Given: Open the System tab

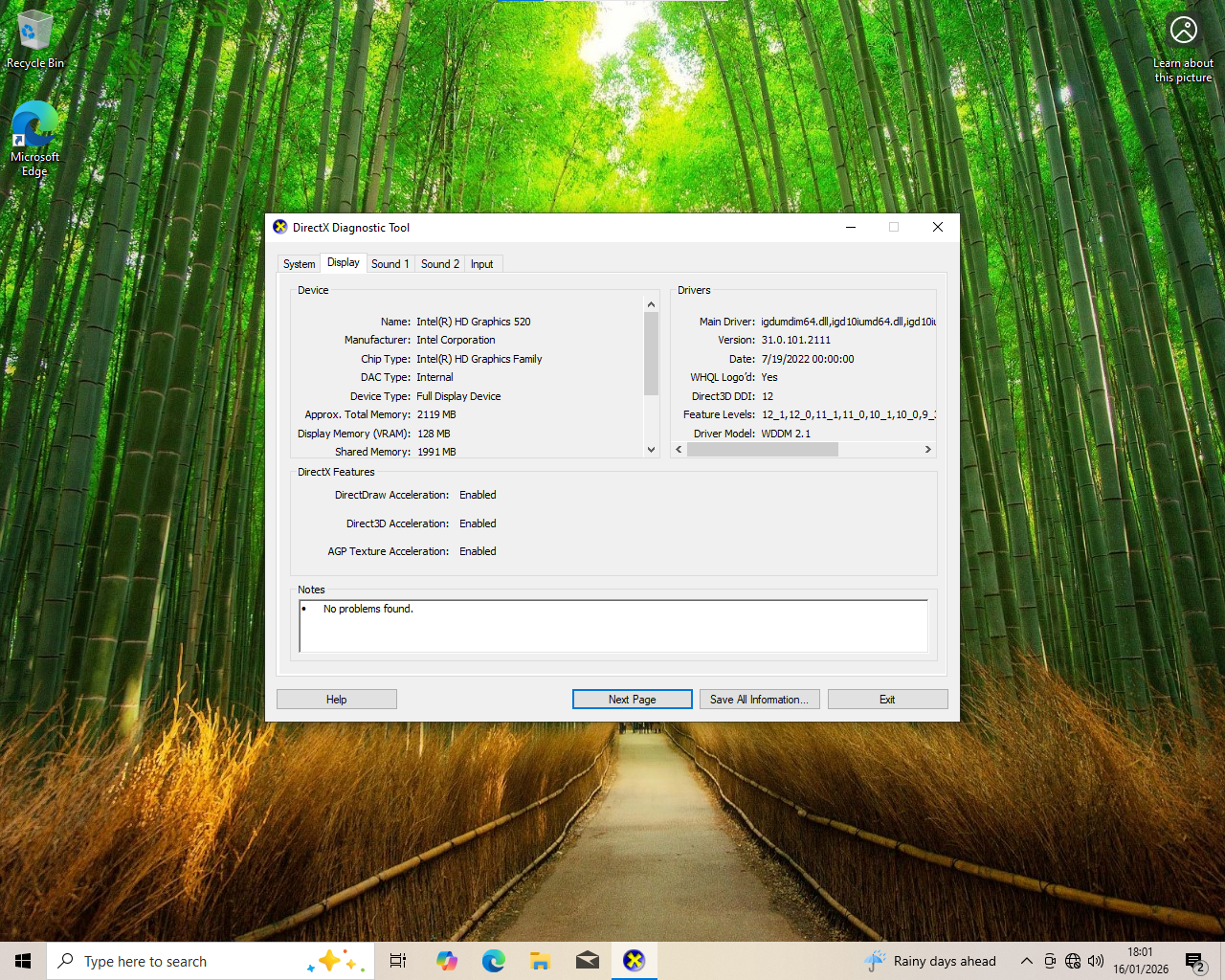Looking at the screenshot, I should 298,263.
